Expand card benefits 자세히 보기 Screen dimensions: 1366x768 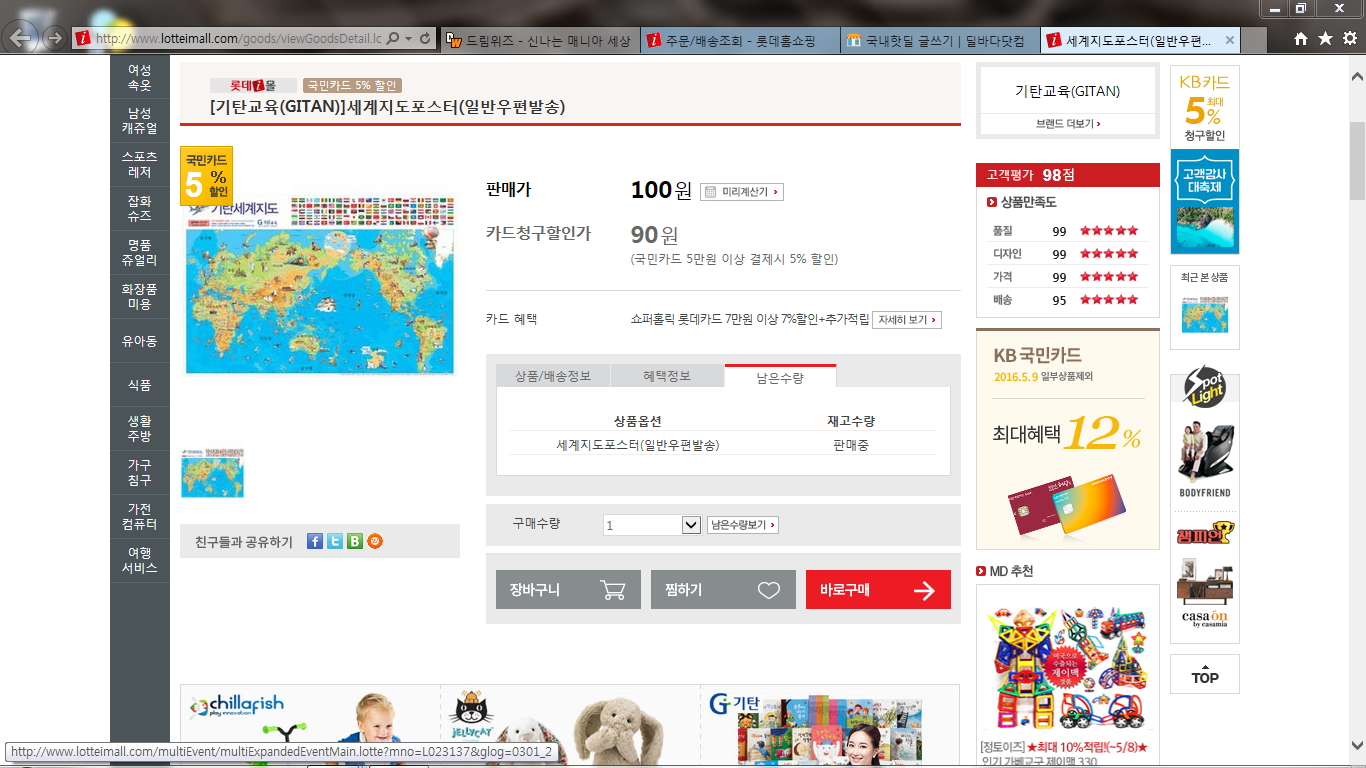click(906, 320)
